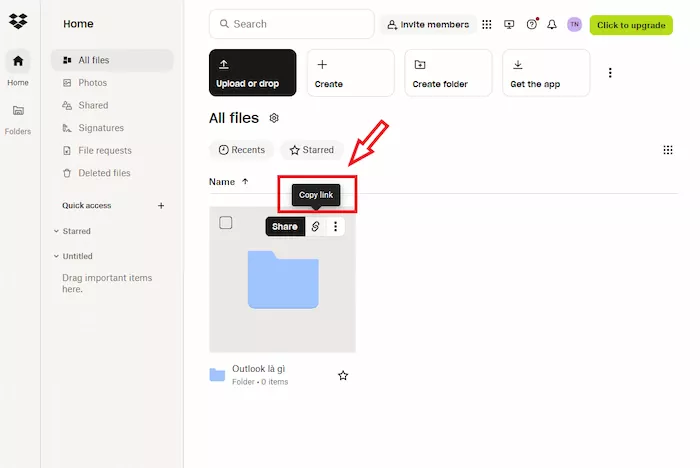Open the notifications bell icon
Screen dimensions: 700x468
pyautogui.click(x=552, y=24)
